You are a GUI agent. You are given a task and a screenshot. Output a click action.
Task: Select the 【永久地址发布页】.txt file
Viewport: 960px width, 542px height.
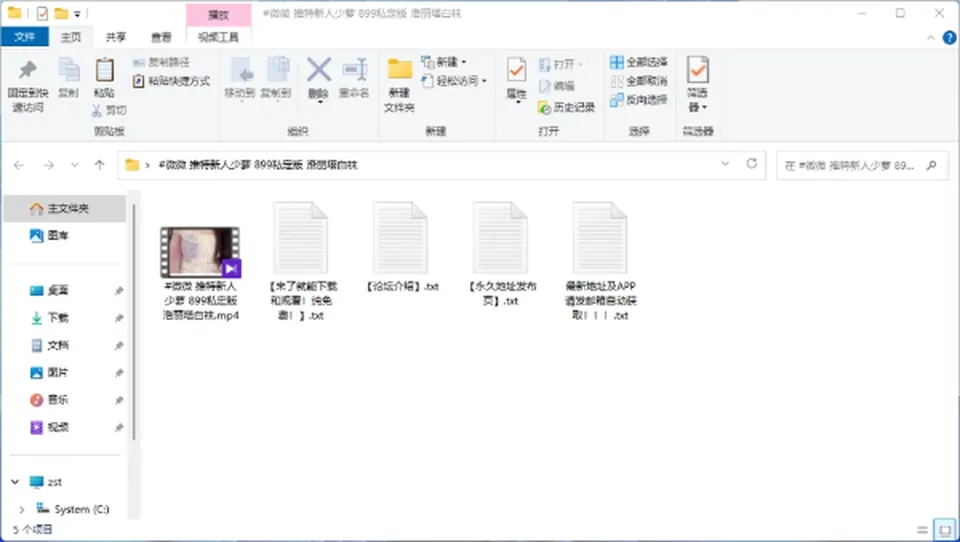click(x=501, y=255)
